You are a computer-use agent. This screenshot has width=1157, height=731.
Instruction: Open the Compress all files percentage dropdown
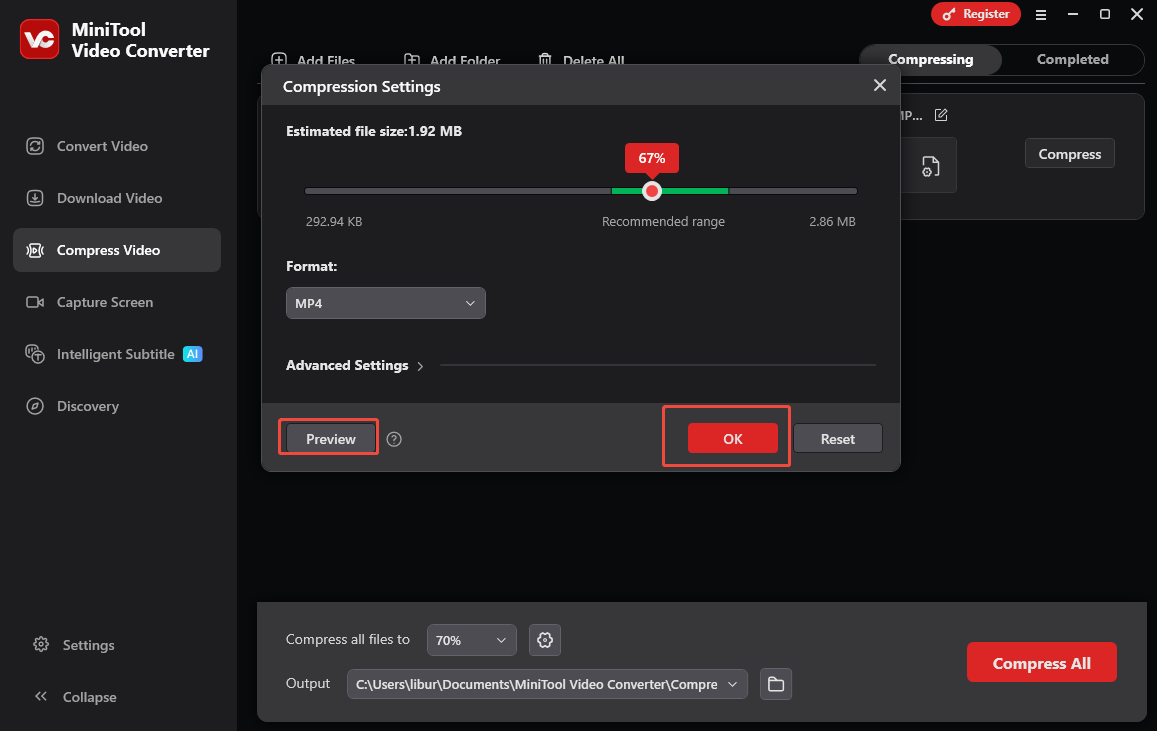coord(471,640)
